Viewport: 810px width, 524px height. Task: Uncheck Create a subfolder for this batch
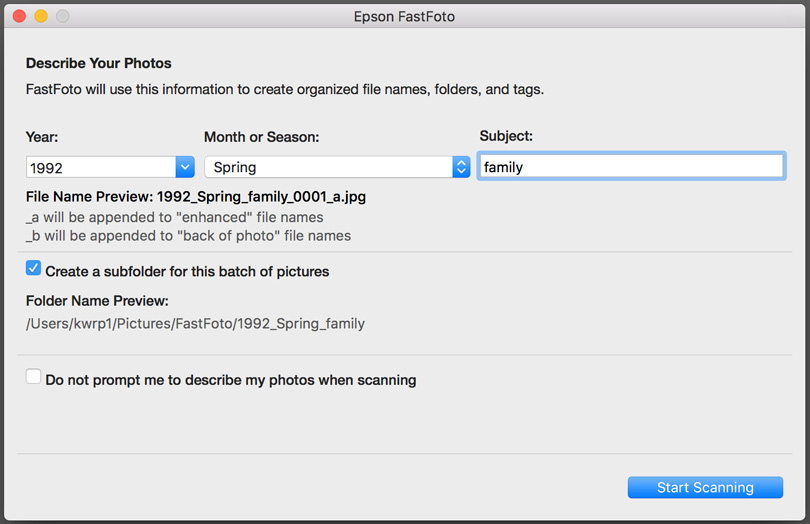[x=34, y=268]
